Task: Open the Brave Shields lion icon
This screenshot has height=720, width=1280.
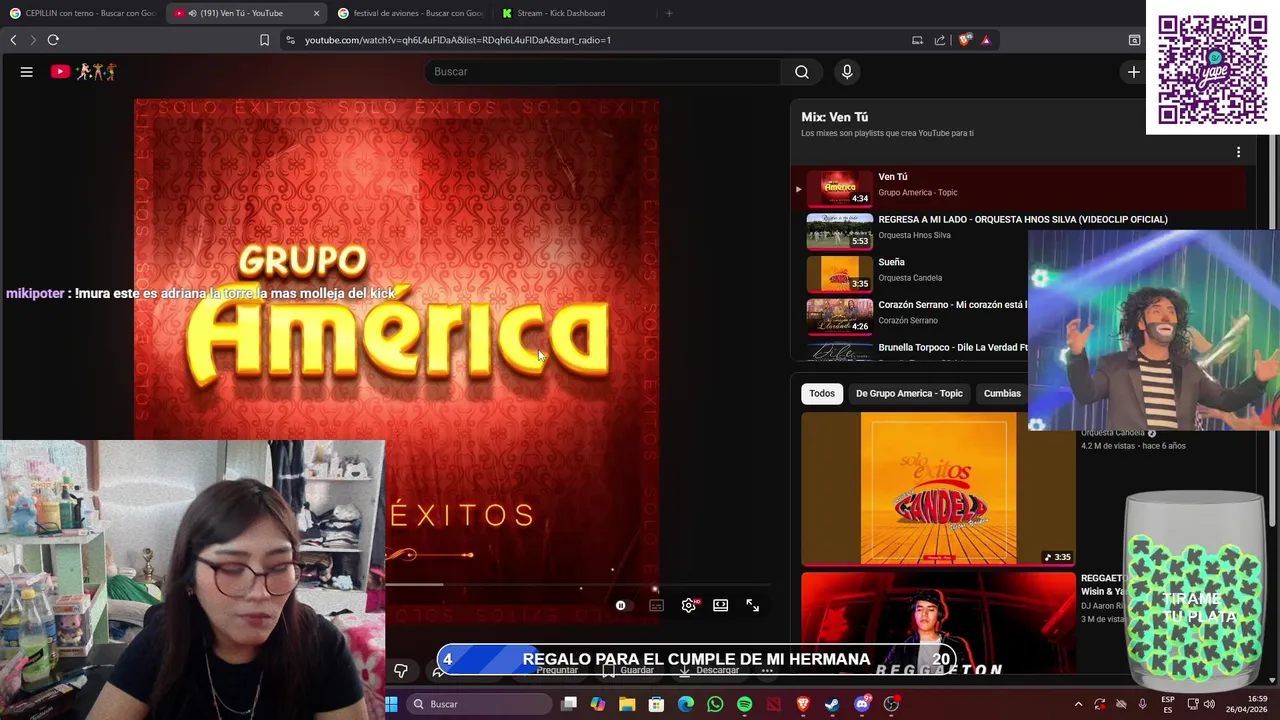Action: click(x=964, y=40)
